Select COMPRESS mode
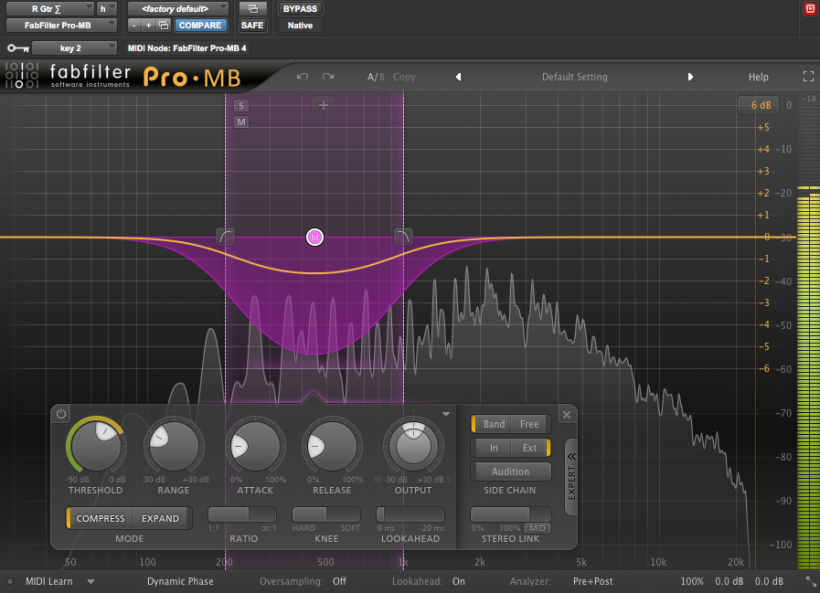Image resolution: width=820 pixels, height=593 pixels. tap(99, 518)
